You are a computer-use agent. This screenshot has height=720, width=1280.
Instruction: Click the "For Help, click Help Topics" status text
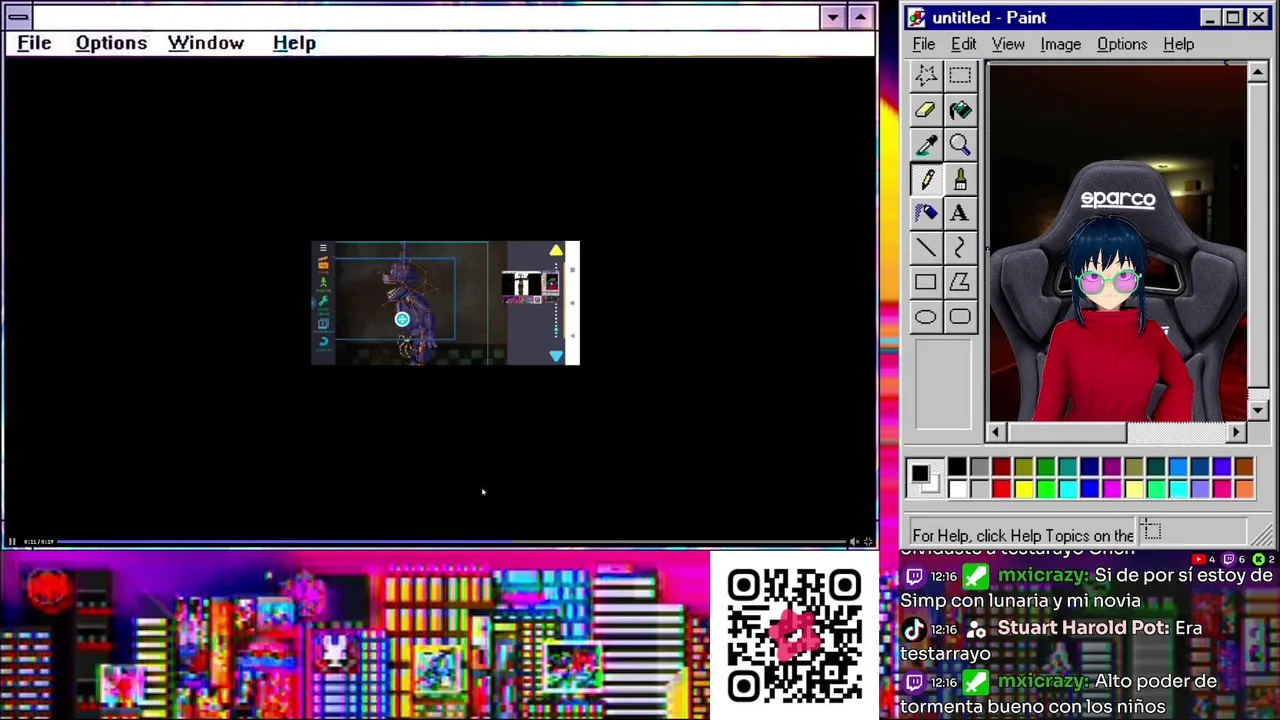coord(1023,536)
